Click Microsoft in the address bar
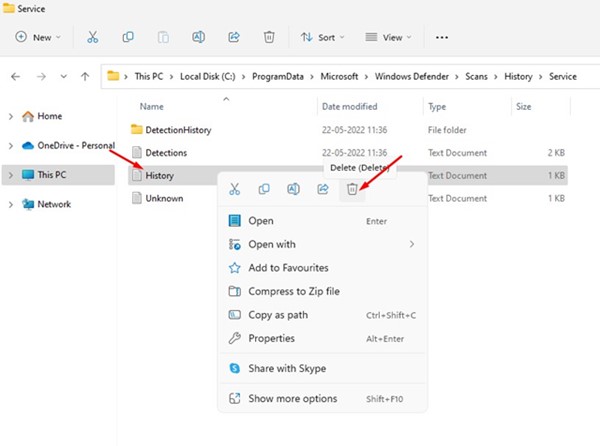 click(339, 77)
